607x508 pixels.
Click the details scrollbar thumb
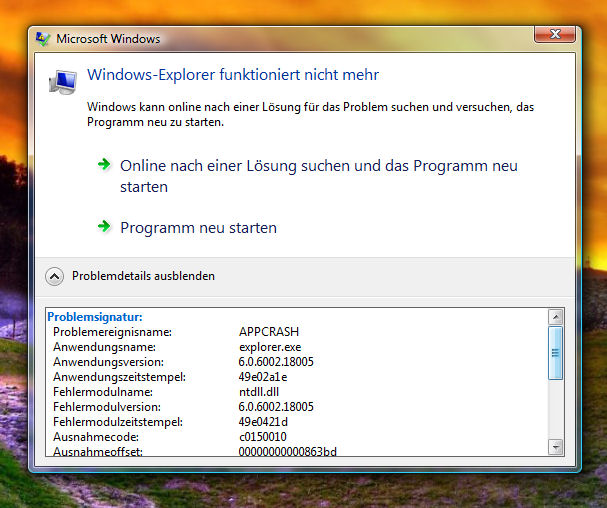(x=556, y=353)
